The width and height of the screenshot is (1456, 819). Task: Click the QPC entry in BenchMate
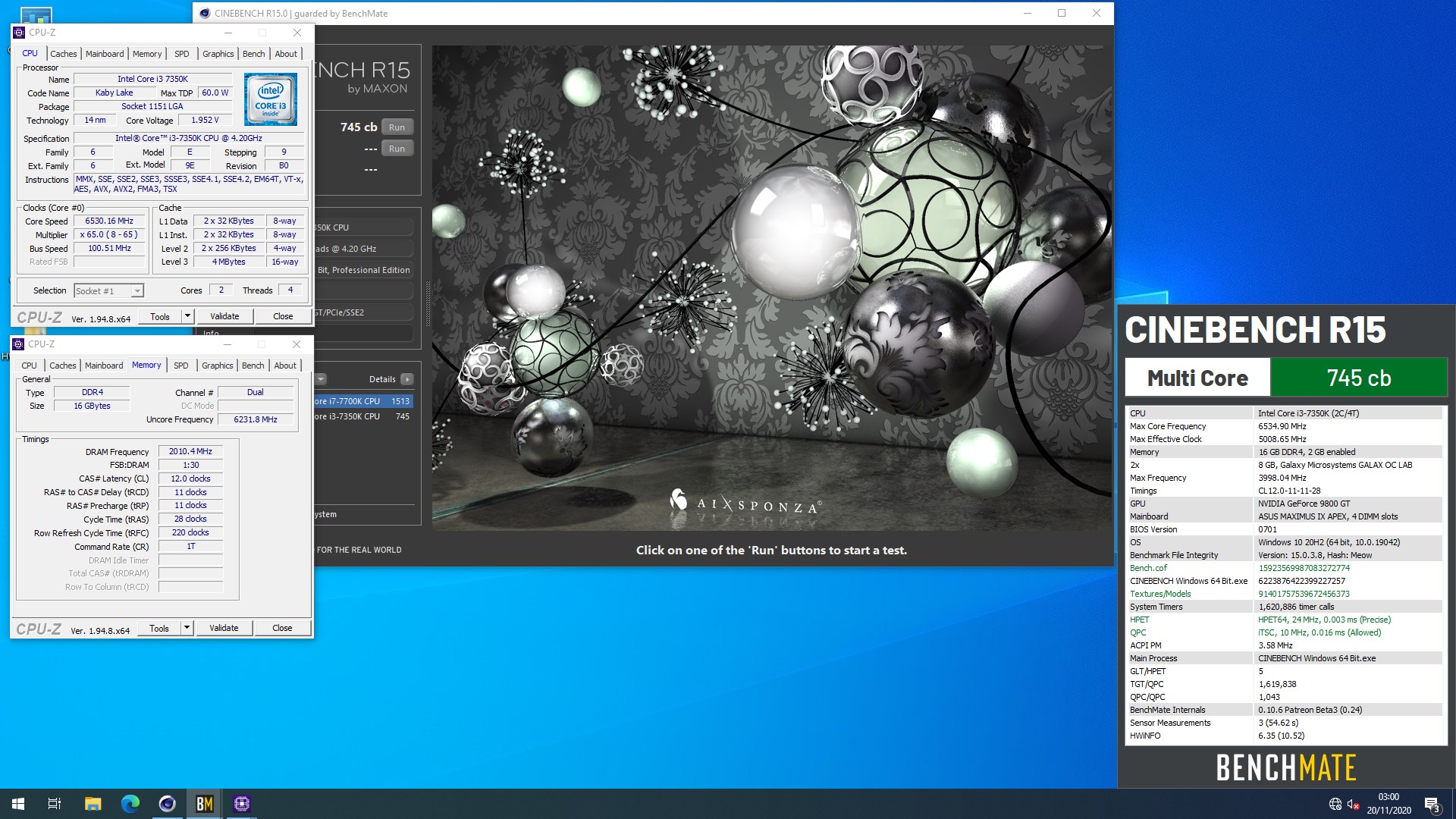pos(1137,632)
